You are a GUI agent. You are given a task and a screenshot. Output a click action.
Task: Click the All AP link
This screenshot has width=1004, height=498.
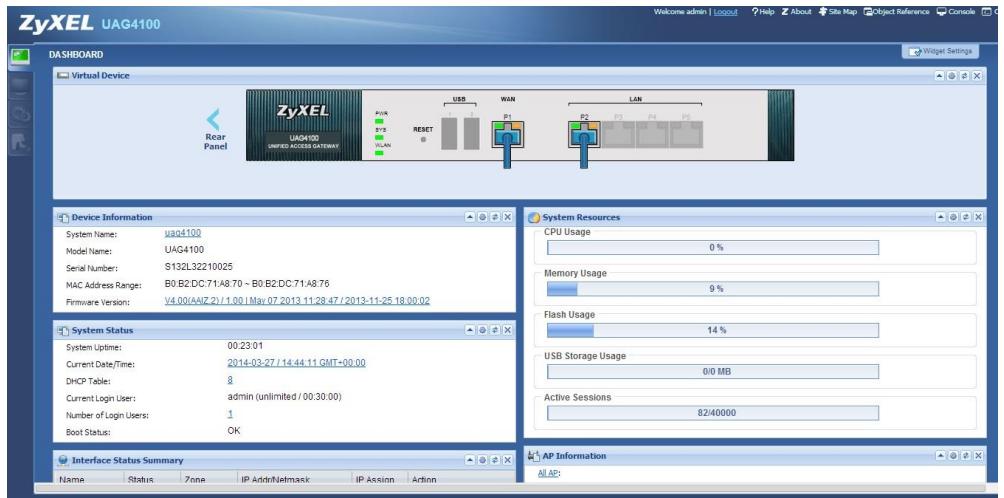(x=548, y=474)
